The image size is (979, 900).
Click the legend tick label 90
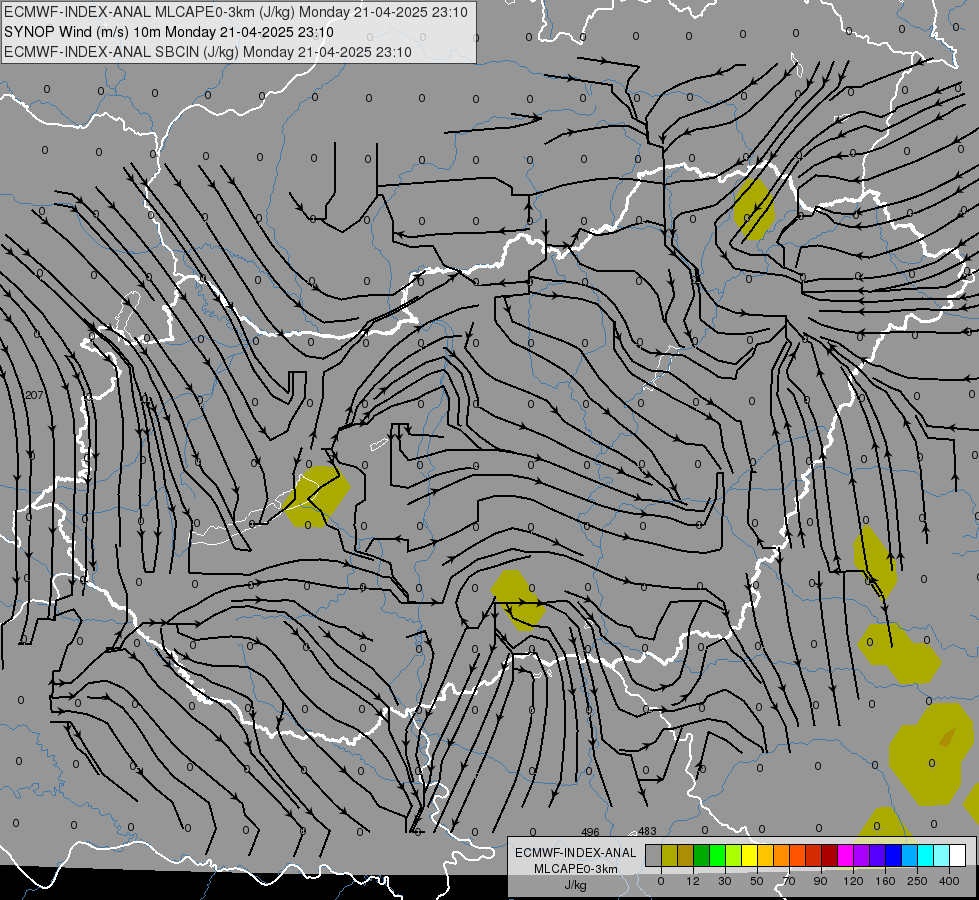(x=820, y=881)
